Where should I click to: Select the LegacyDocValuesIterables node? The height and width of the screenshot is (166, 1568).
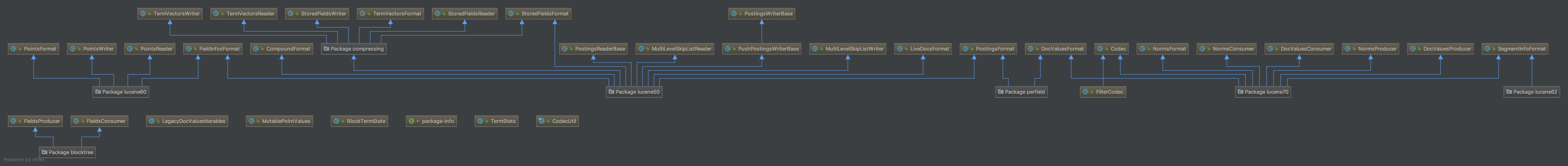187,122
